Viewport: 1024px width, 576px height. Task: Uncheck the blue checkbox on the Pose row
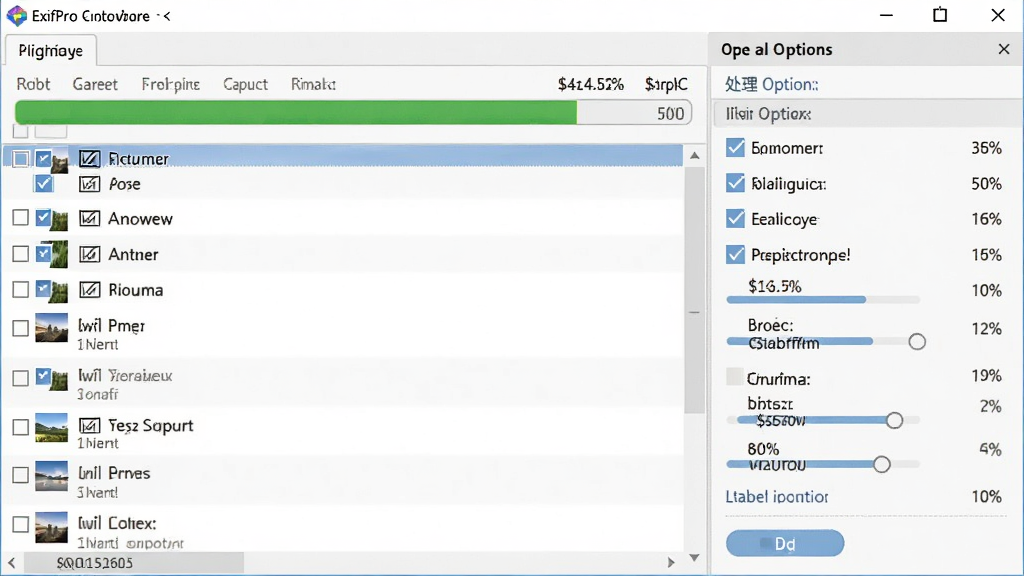[x=44, y=184]
